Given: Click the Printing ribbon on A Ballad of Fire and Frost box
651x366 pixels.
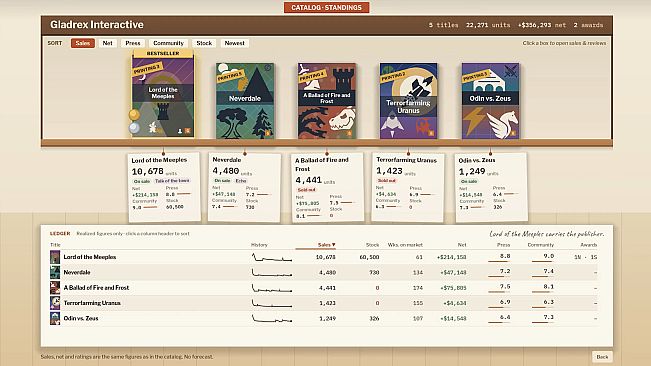Looking at the screenshot, I should (311, 77).
